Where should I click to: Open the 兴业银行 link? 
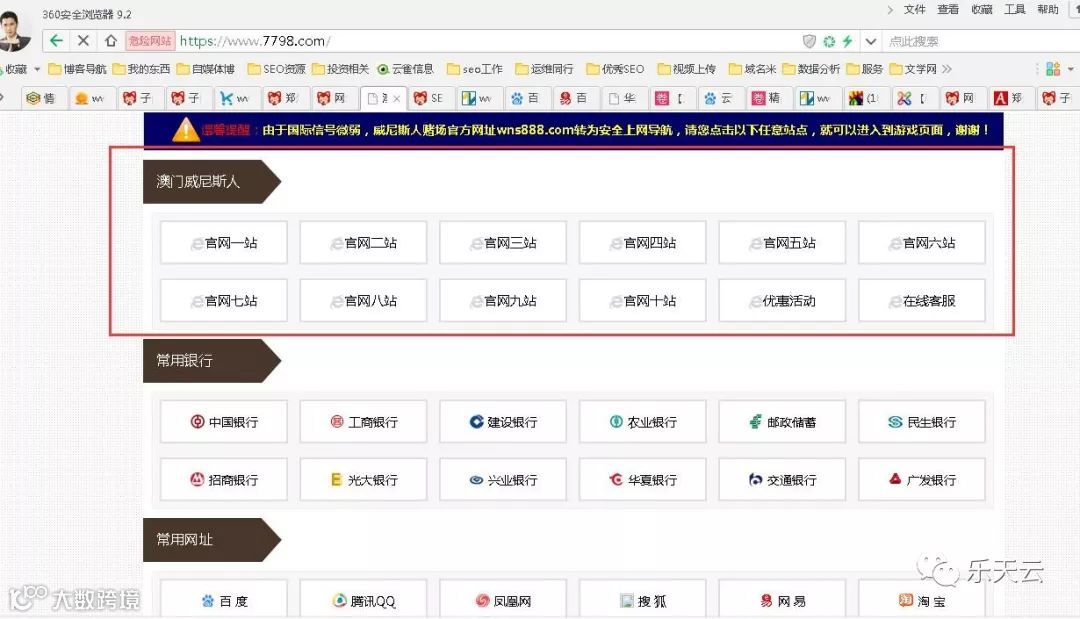[503, 480]
